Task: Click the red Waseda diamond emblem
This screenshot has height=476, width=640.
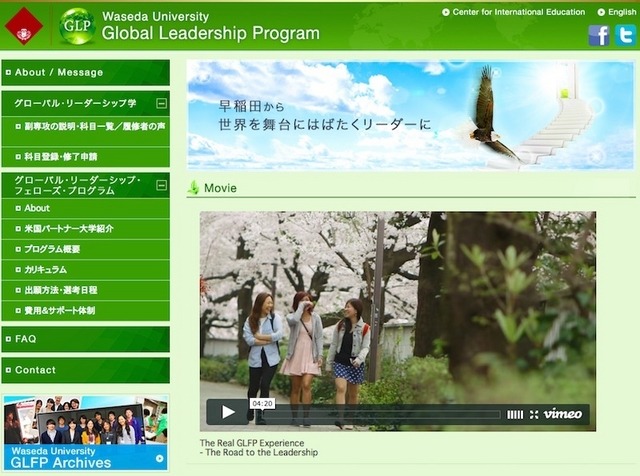Action: click(24, 26)
